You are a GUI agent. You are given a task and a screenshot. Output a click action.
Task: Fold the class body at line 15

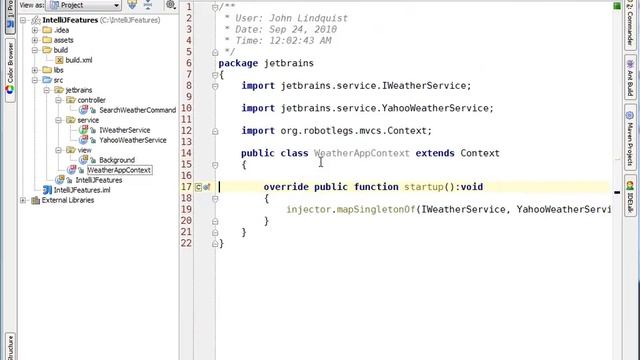[x=215, y=165]
